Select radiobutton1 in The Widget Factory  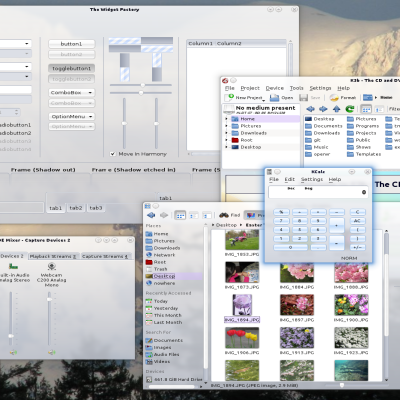(x=15, y=125)
